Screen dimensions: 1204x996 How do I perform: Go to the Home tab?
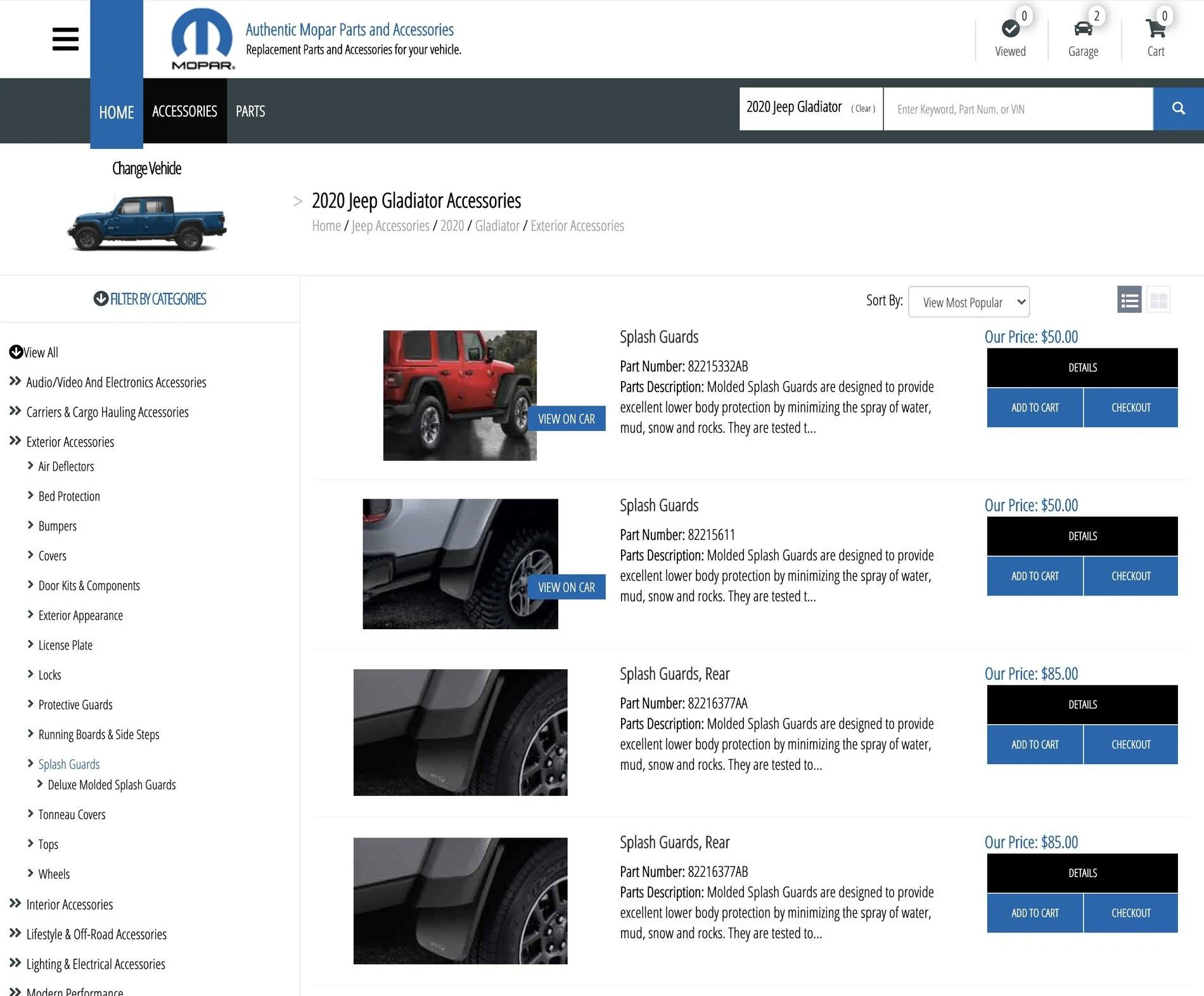(x=117, y=112)
